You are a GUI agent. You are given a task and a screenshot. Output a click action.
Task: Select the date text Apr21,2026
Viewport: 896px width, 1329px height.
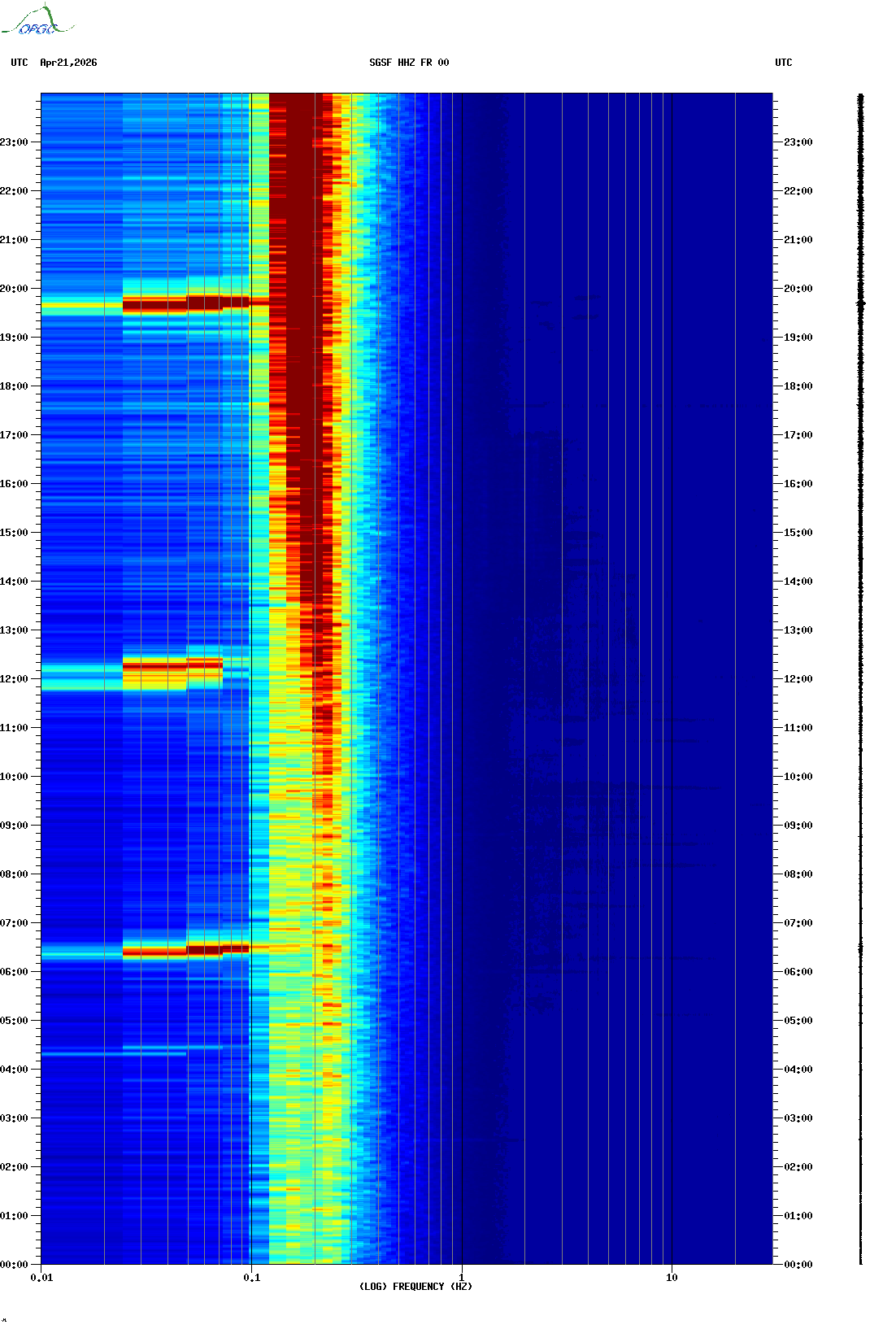point(68,63)
